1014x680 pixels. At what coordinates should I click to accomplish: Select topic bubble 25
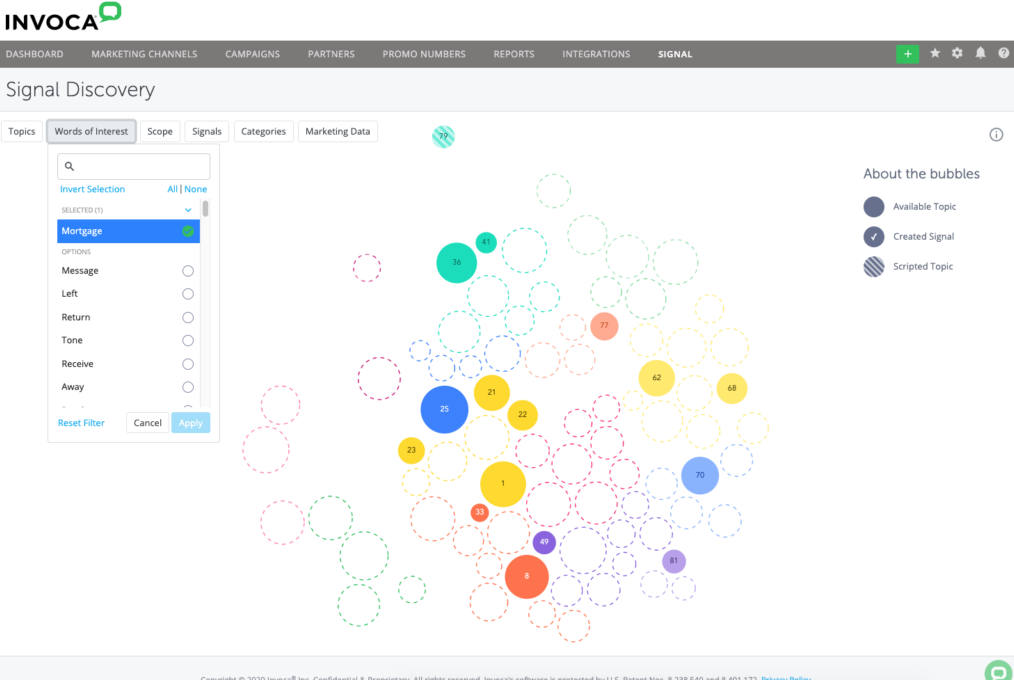point(444,409)
